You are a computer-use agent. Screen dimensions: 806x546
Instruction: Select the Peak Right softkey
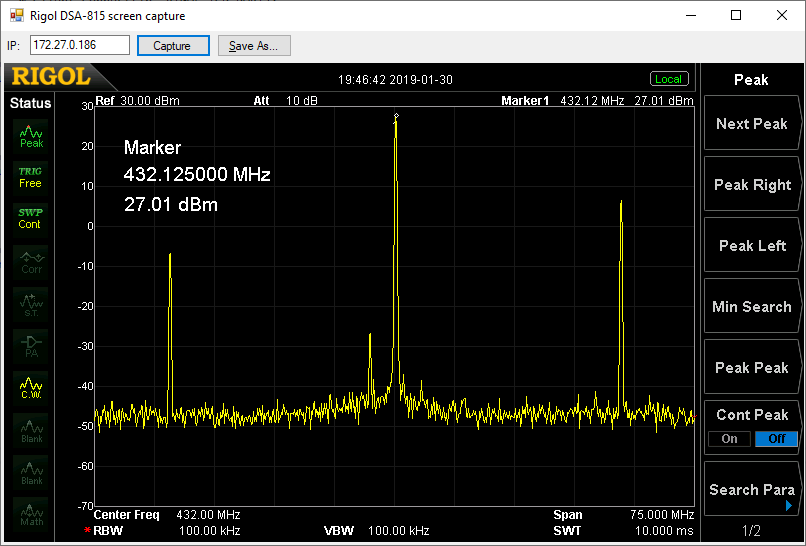[752, 185]
